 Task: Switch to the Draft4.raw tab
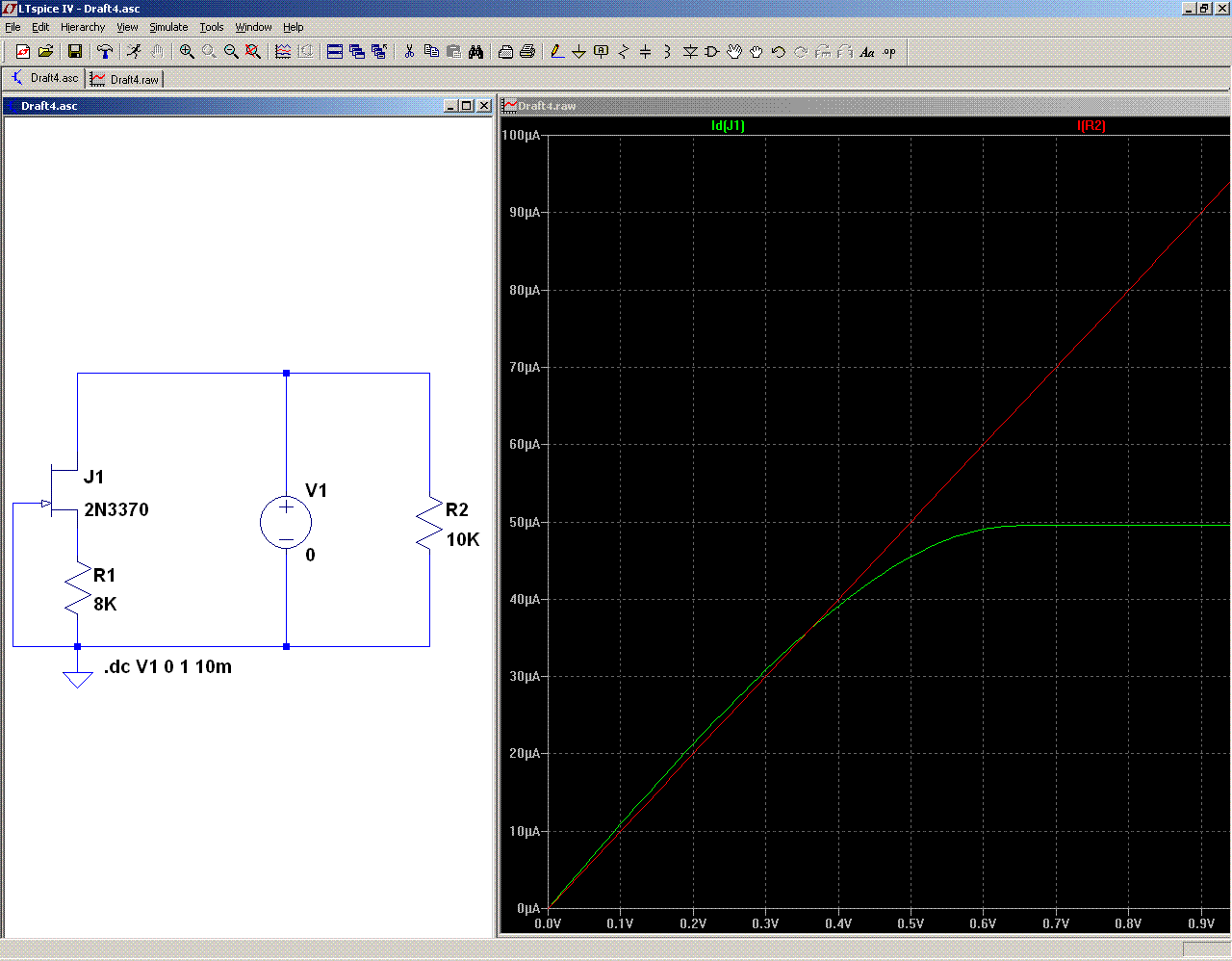point(125,79)
